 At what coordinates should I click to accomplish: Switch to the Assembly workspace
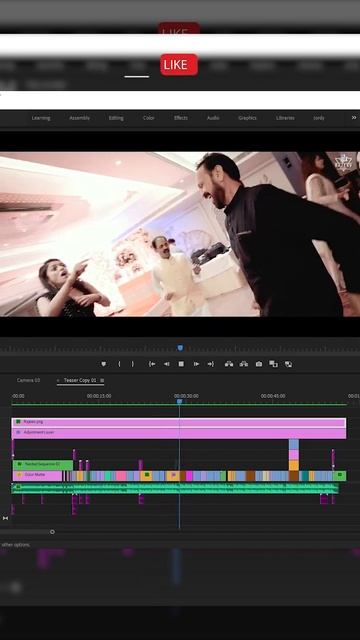pos(79,118)
